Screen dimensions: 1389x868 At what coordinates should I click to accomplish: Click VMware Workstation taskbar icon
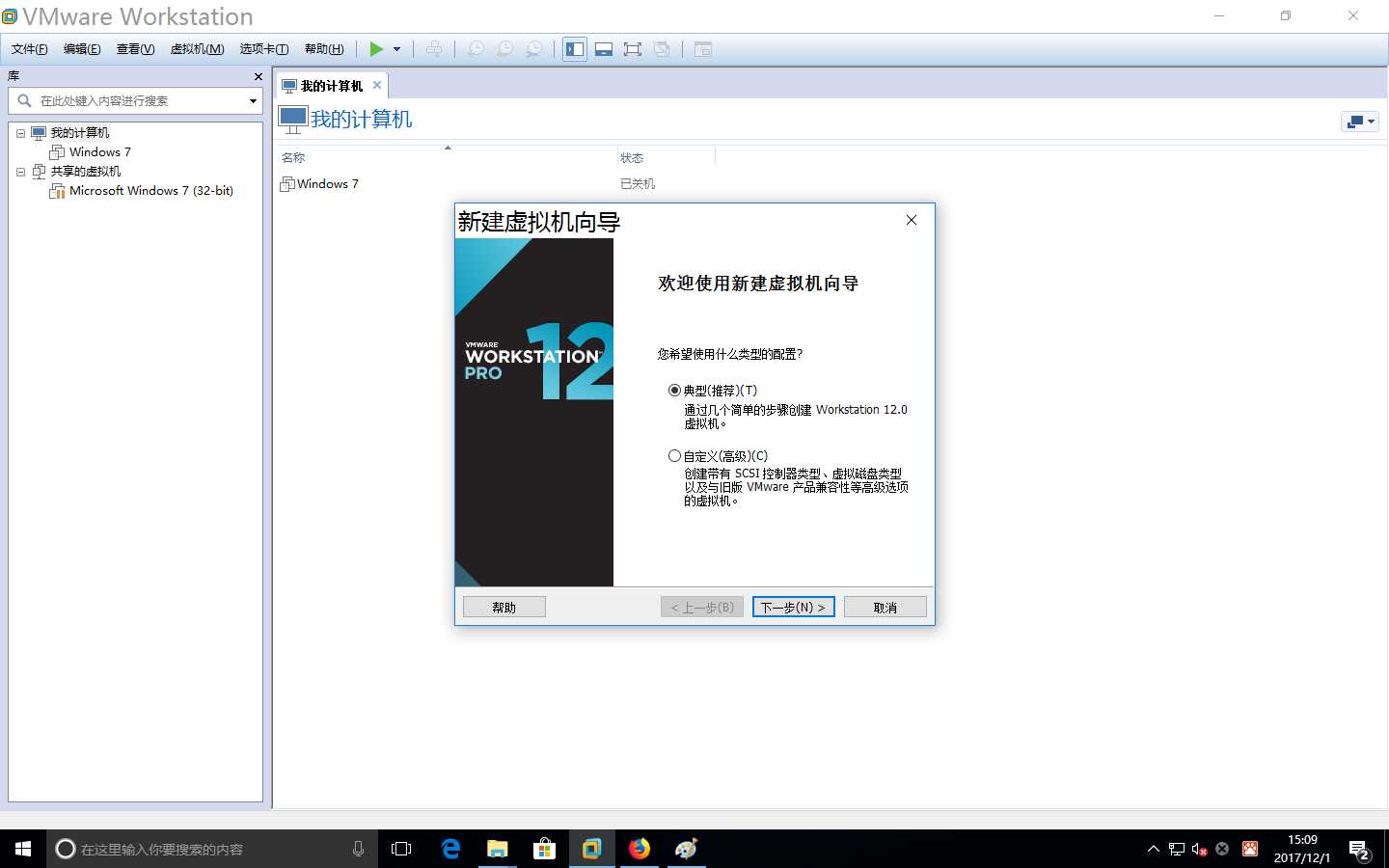[x=591, y=849]
